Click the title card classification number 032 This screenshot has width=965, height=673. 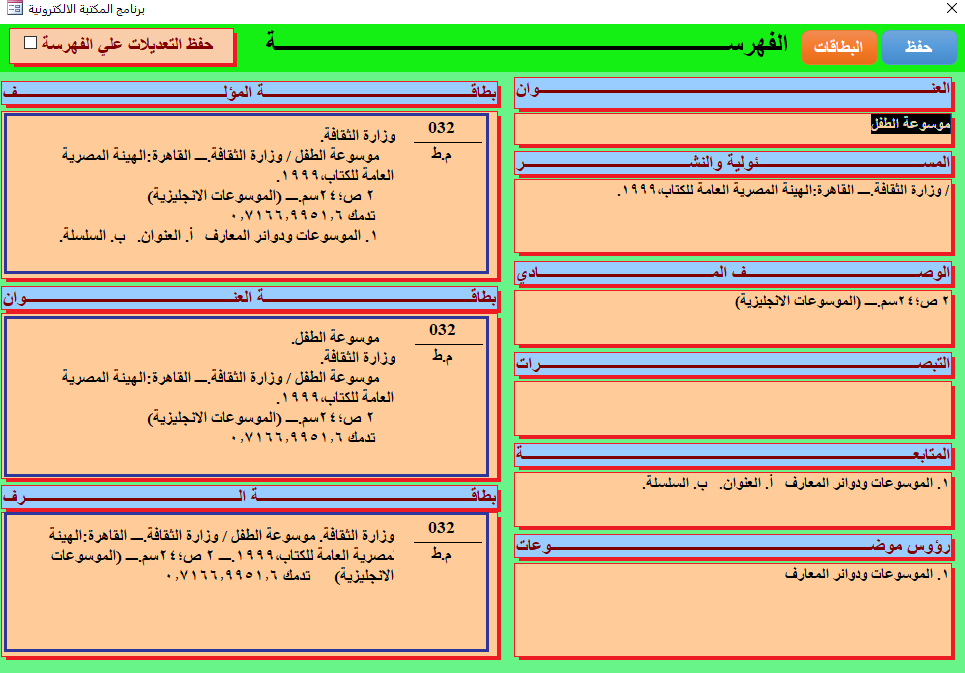click(442, 330)
